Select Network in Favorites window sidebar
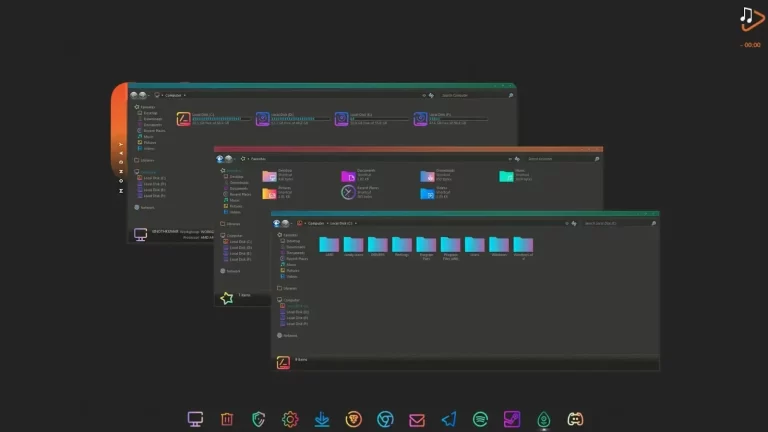768x432 pixels. click(x=230, y=271)
